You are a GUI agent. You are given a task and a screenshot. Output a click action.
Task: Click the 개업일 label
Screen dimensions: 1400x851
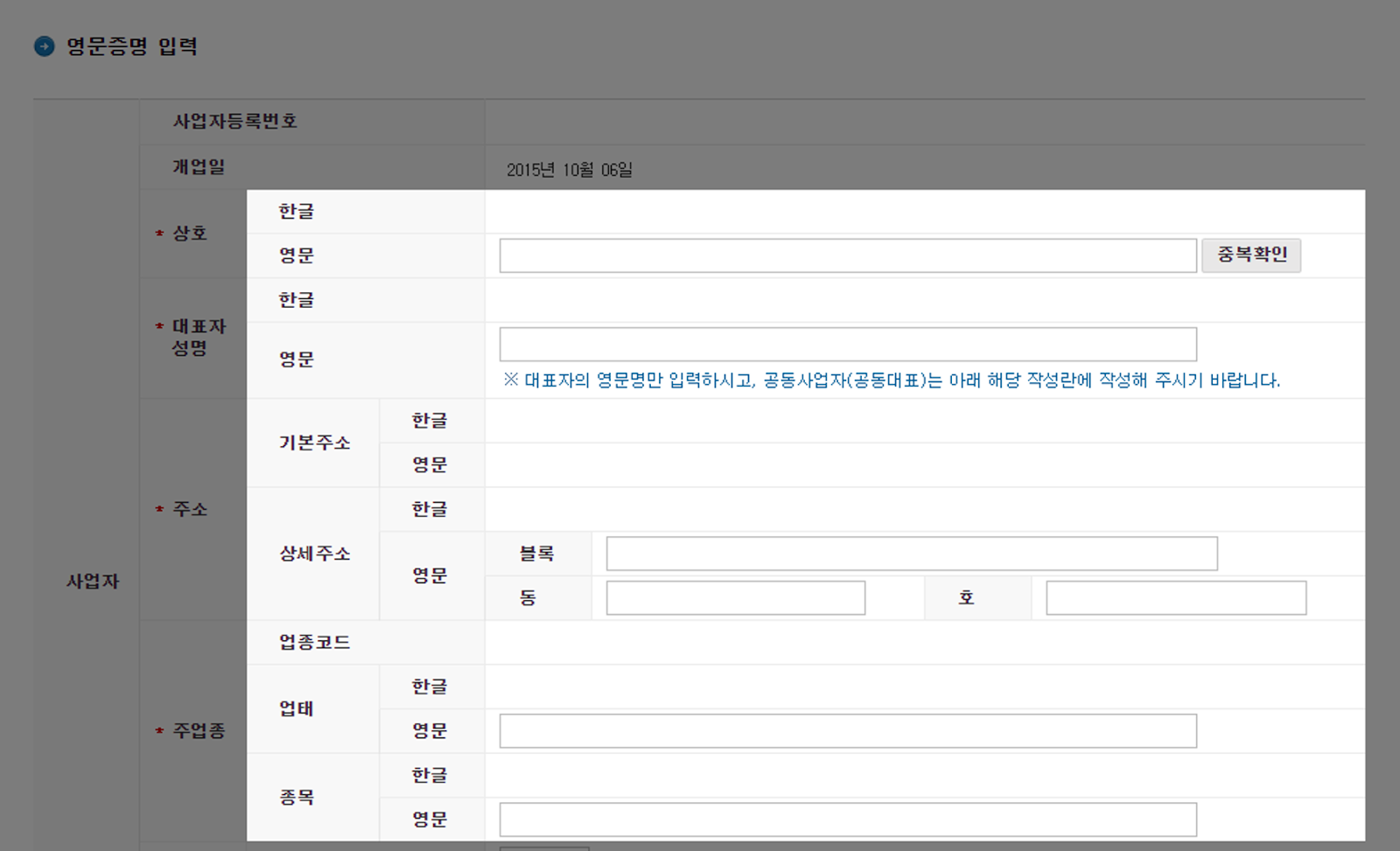click(199, 166)
